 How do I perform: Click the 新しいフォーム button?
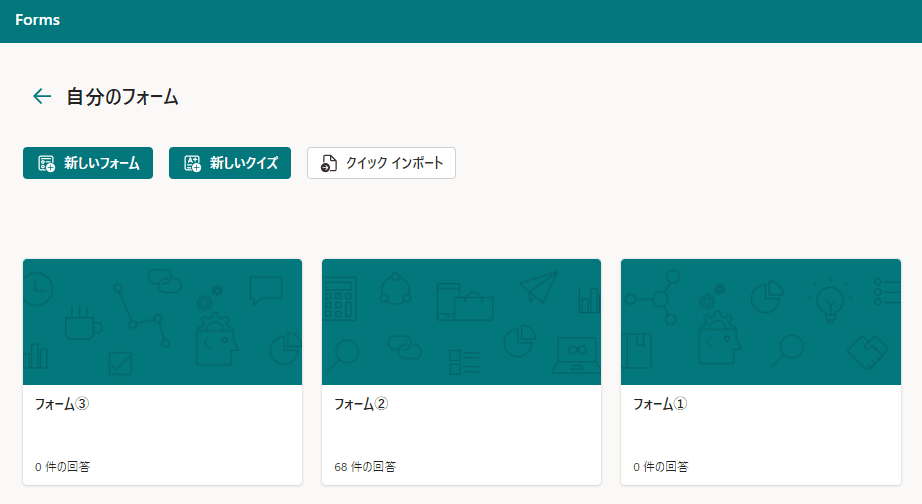click(88, 163)
